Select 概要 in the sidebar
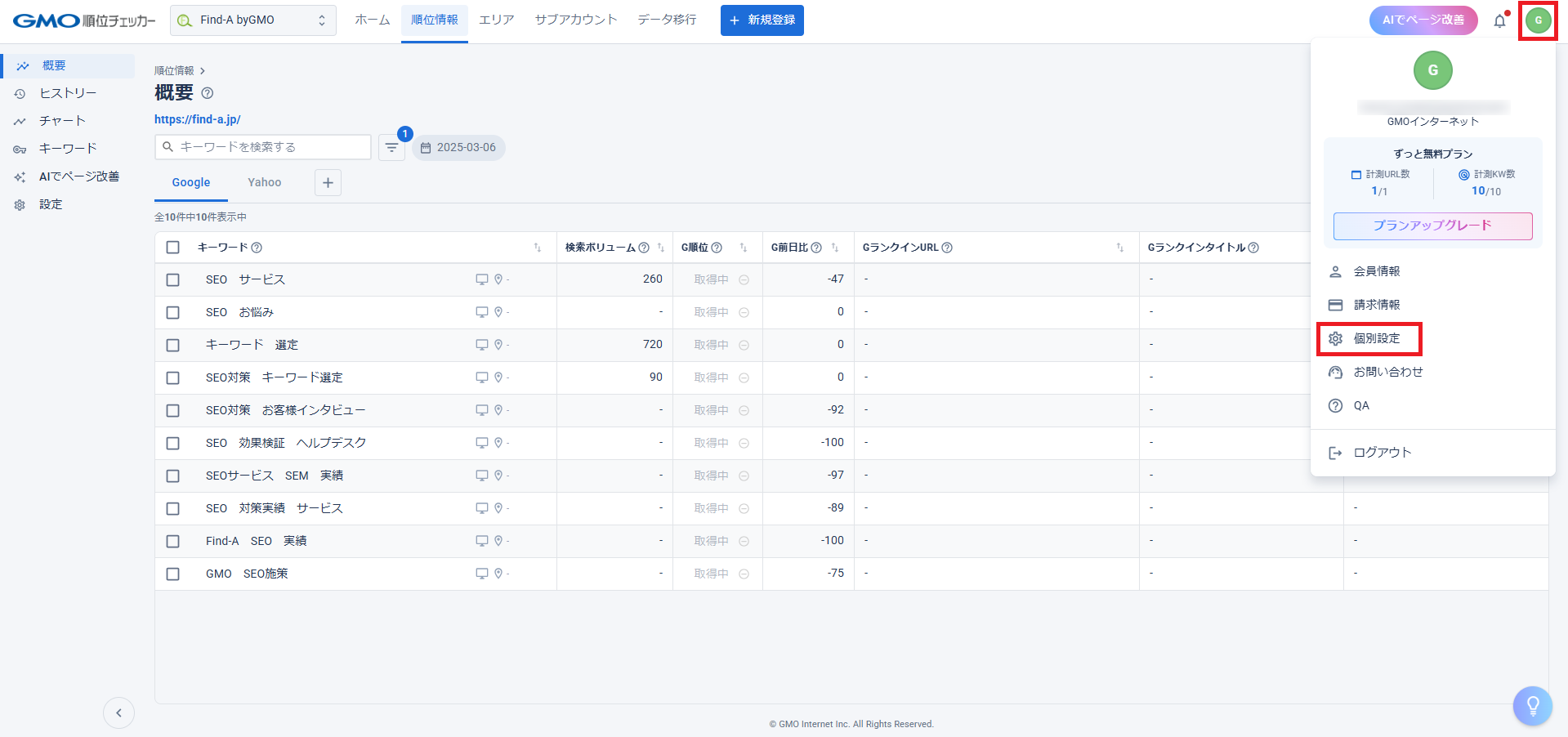1568x737 pixels. point(69,66)
